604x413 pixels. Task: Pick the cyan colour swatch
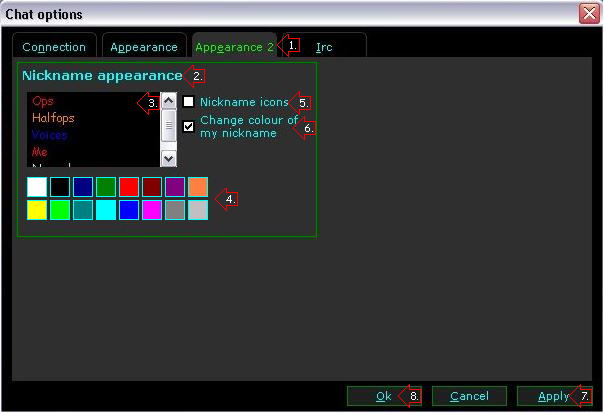pos(106,210)
